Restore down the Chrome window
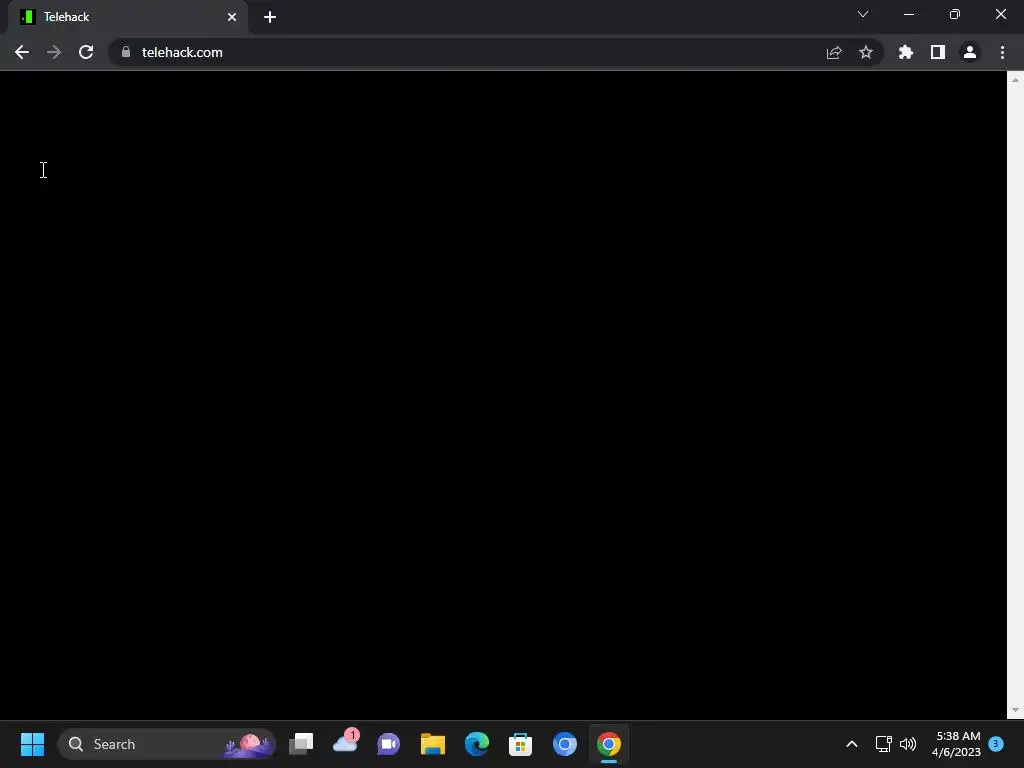1024x768 pixels. tap(955, 14)
